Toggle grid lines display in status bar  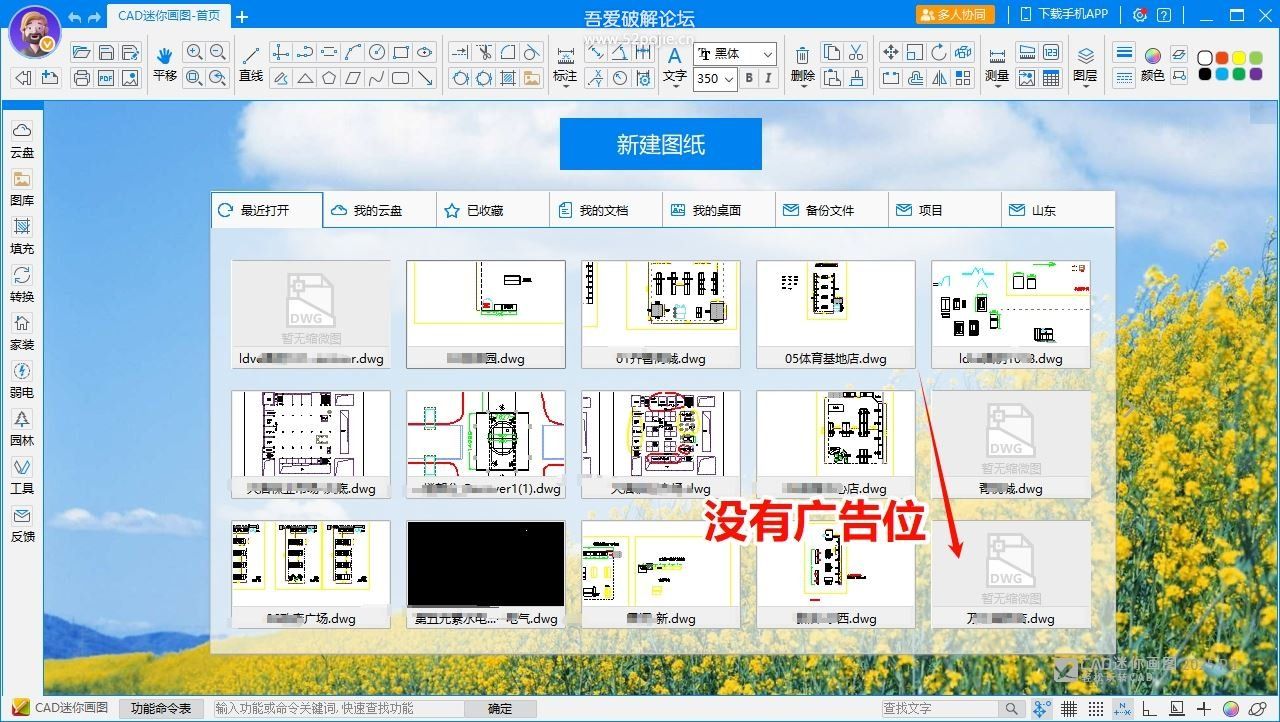click(x=1069, y=709)
